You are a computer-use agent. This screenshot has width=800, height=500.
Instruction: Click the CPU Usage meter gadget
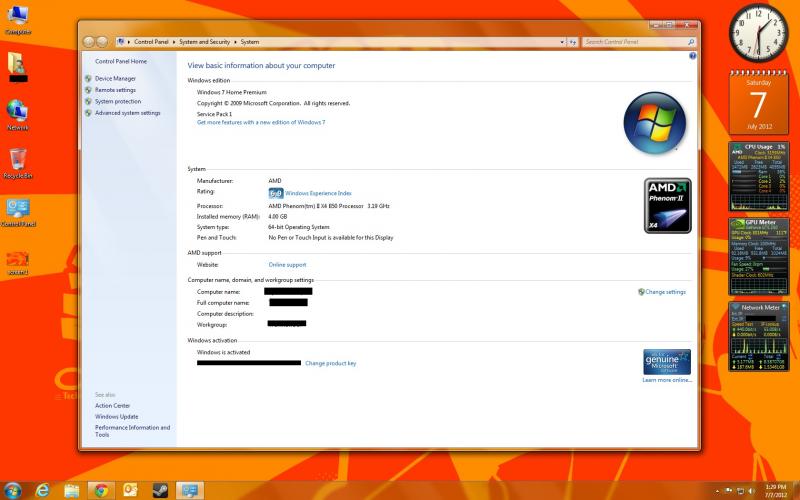coord(759,177)
